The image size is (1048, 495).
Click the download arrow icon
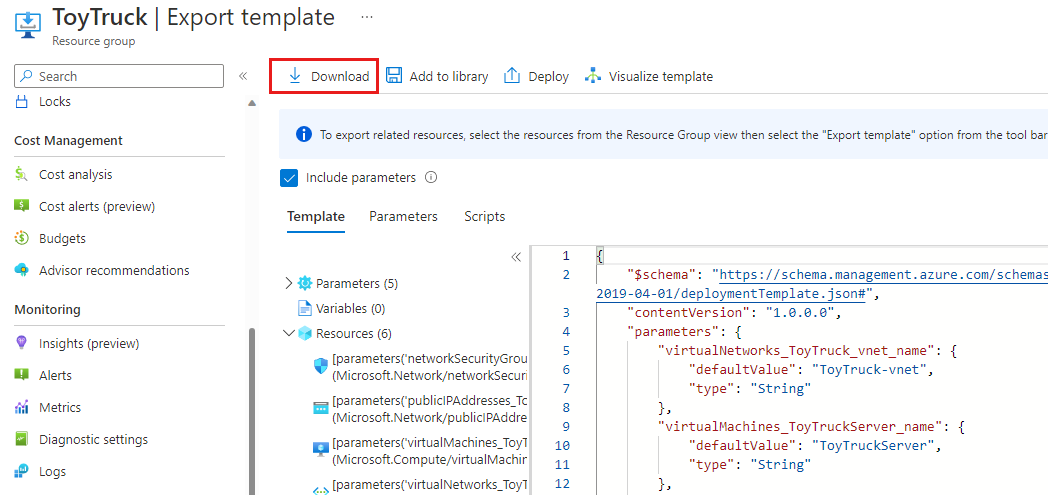295,76
